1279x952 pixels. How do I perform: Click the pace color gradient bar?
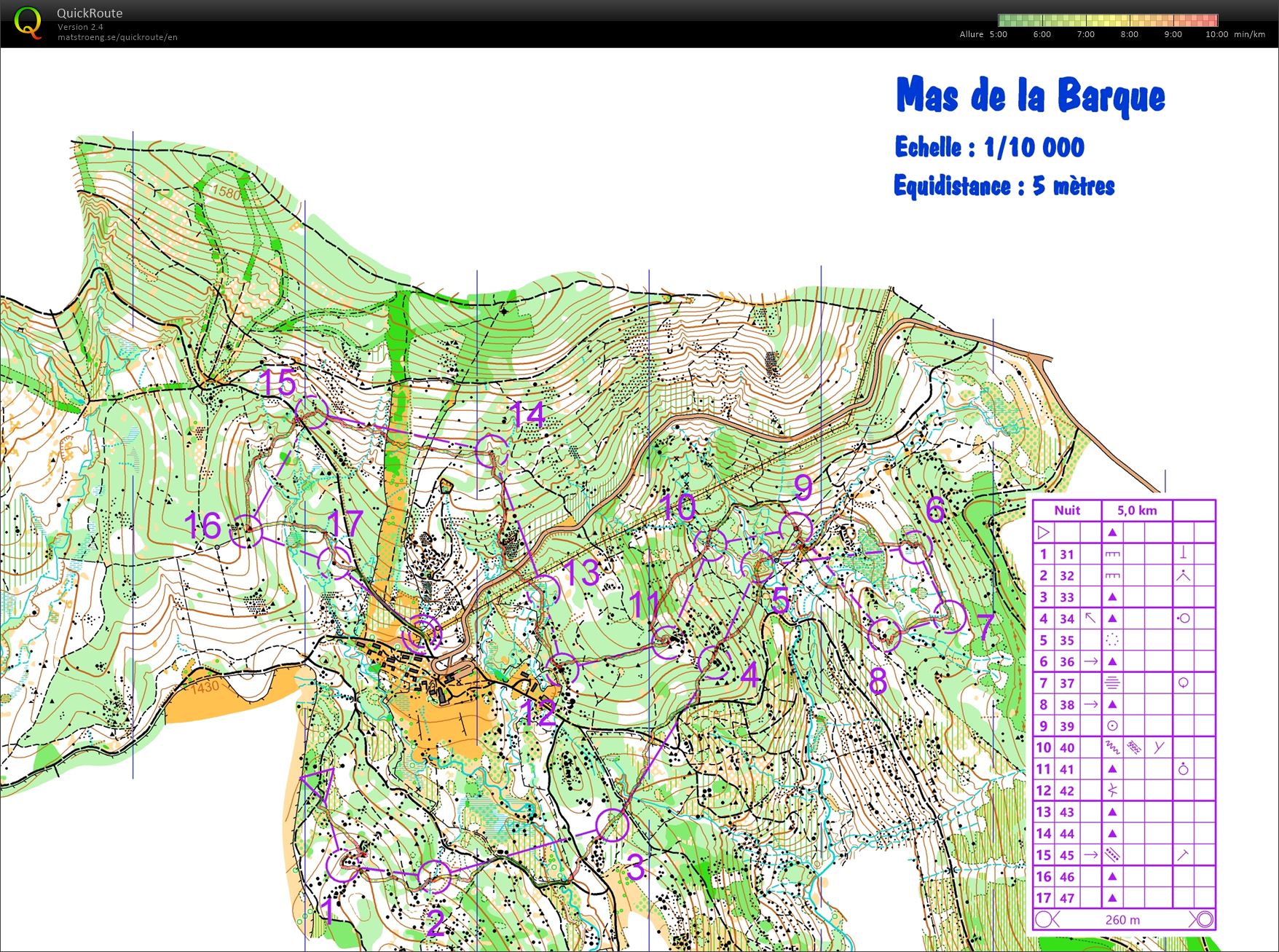1107,20
